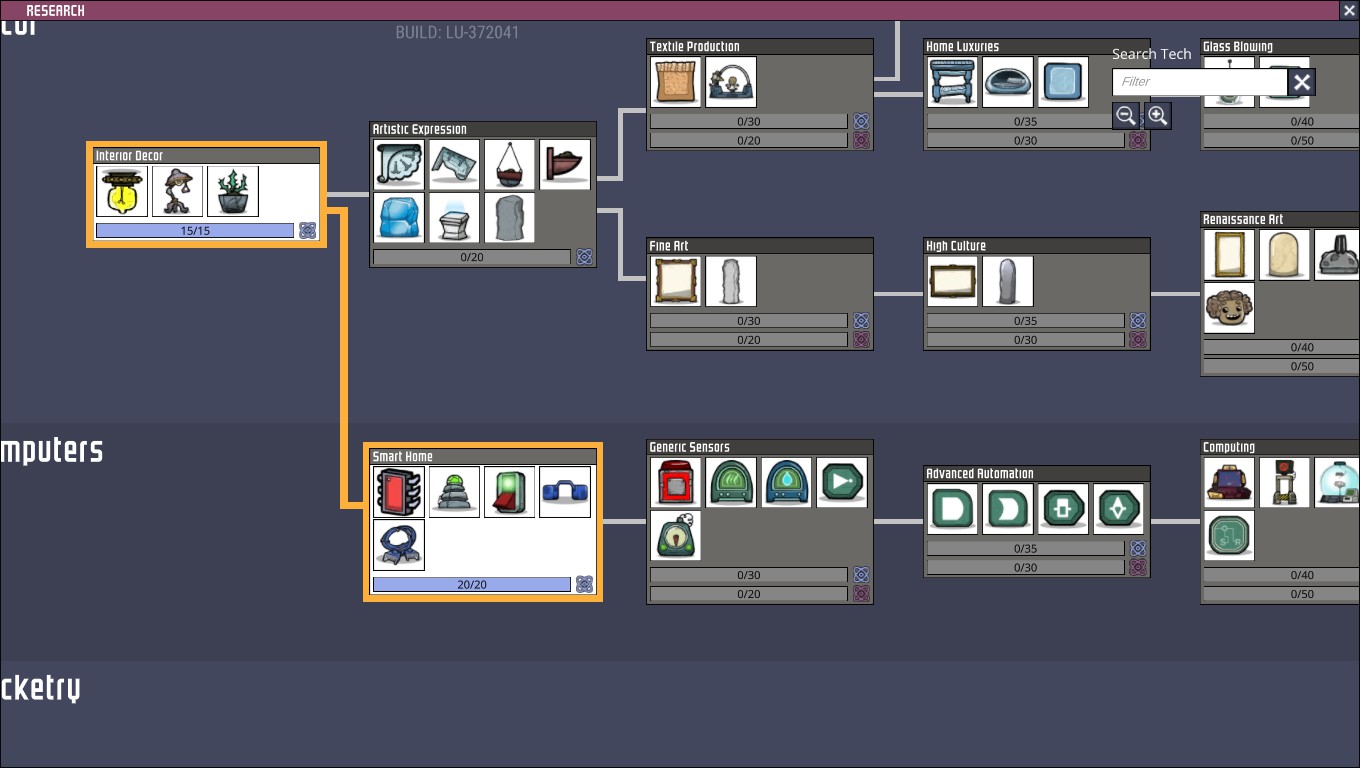Select the High Culture tech header
Image resolution: width=1360 pixels, height=768 pixels.
pos(1036,246)
